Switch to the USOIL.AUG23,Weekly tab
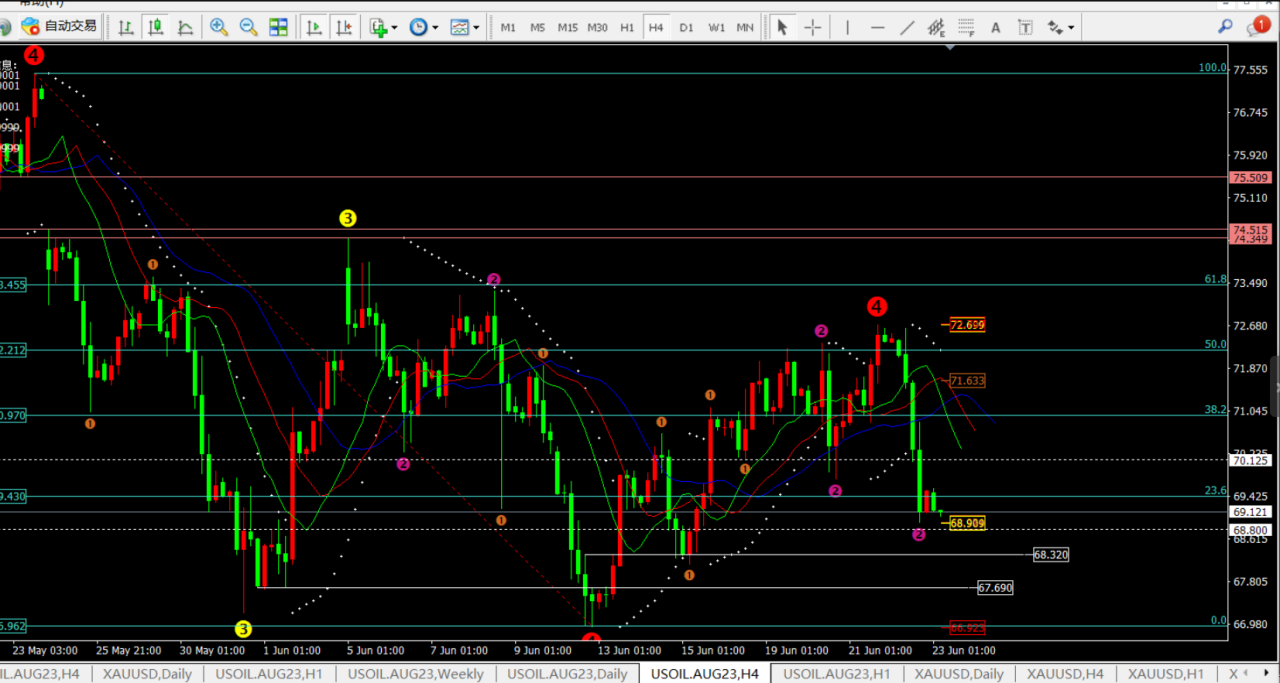The height and width of the screenshot is (683, 1280). [x=416, y=674]
